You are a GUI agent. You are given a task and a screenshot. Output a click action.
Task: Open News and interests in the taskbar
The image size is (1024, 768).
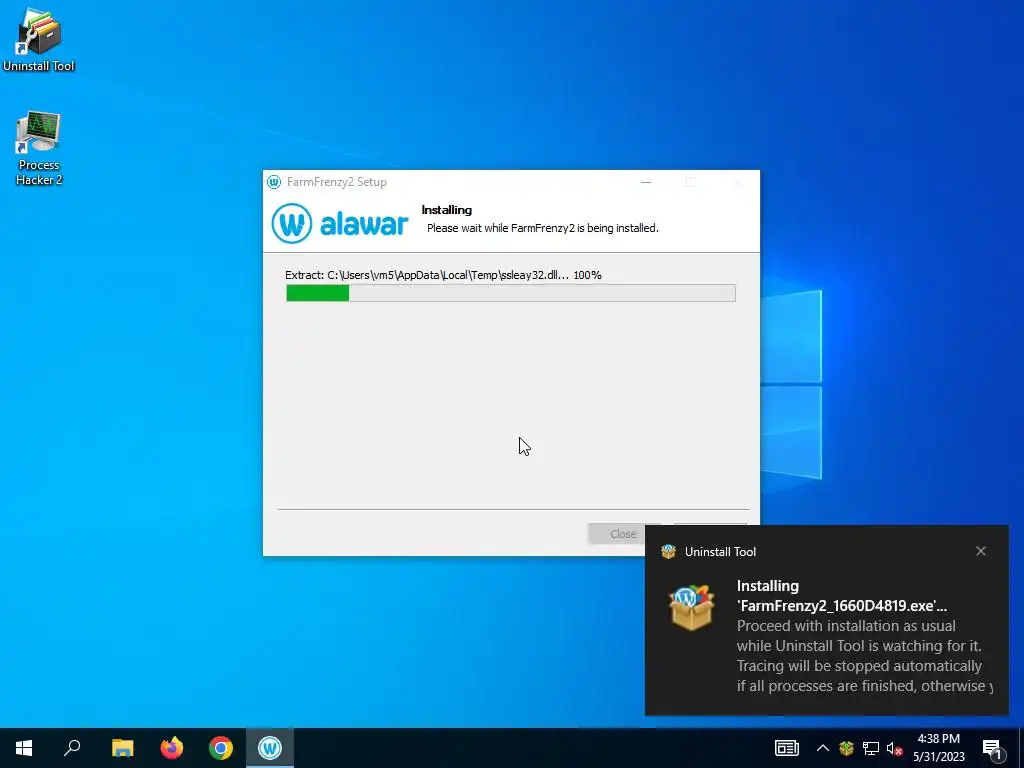[786, 748]
